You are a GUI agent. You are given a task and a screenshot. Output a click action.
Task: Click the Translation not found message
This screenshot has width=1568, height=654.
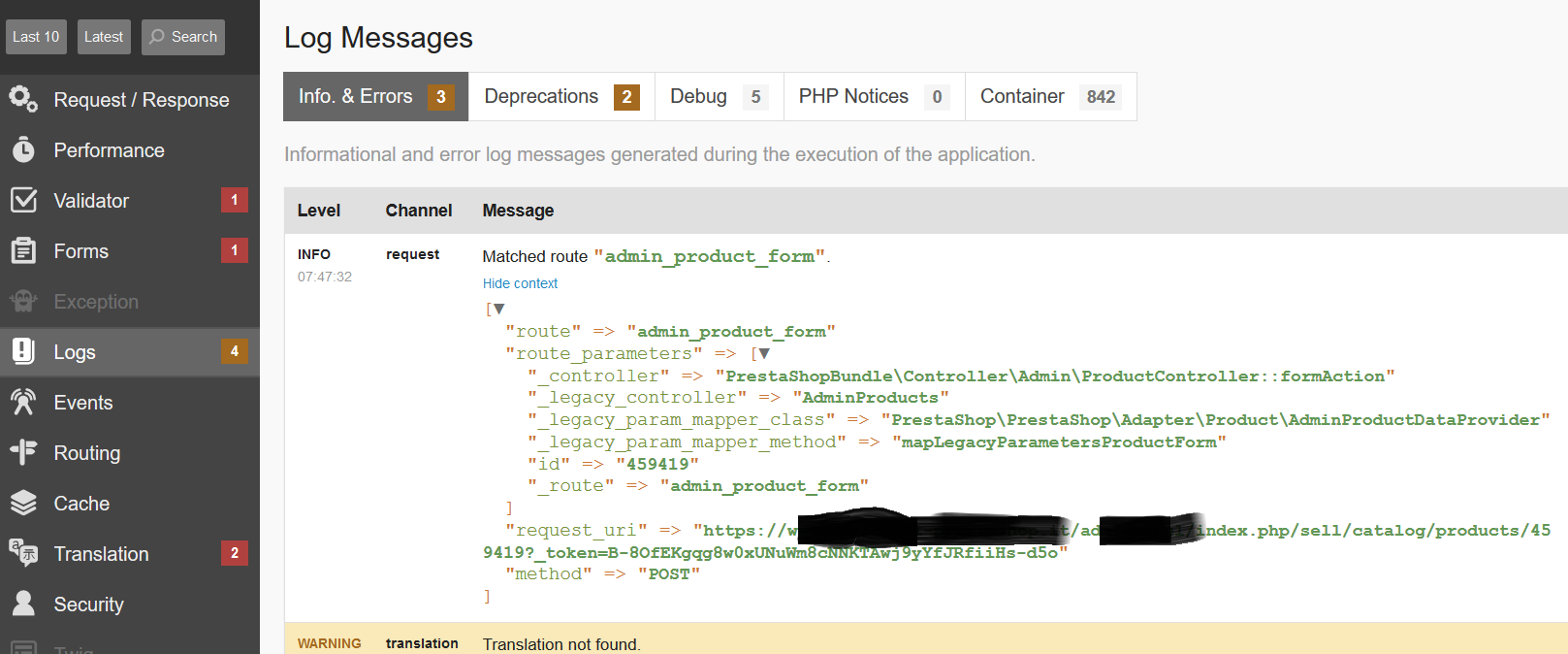pyautogui.click(x=561, y=644)
